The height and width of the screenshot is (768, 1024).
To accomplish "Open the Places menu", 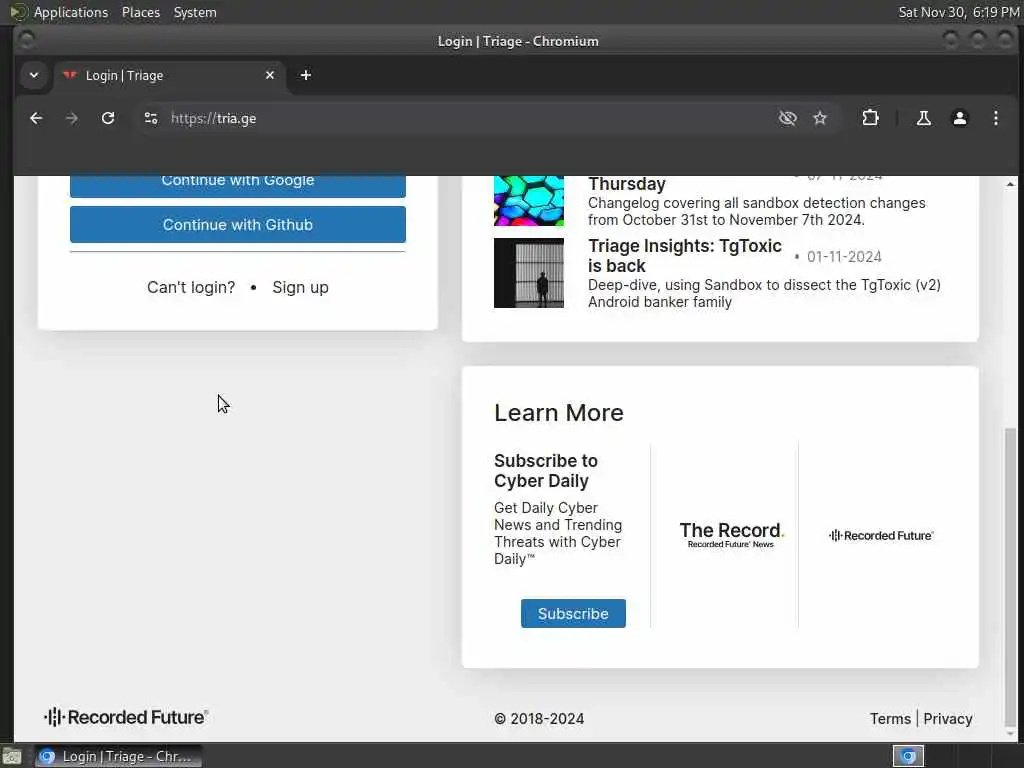I will (140, 12).
